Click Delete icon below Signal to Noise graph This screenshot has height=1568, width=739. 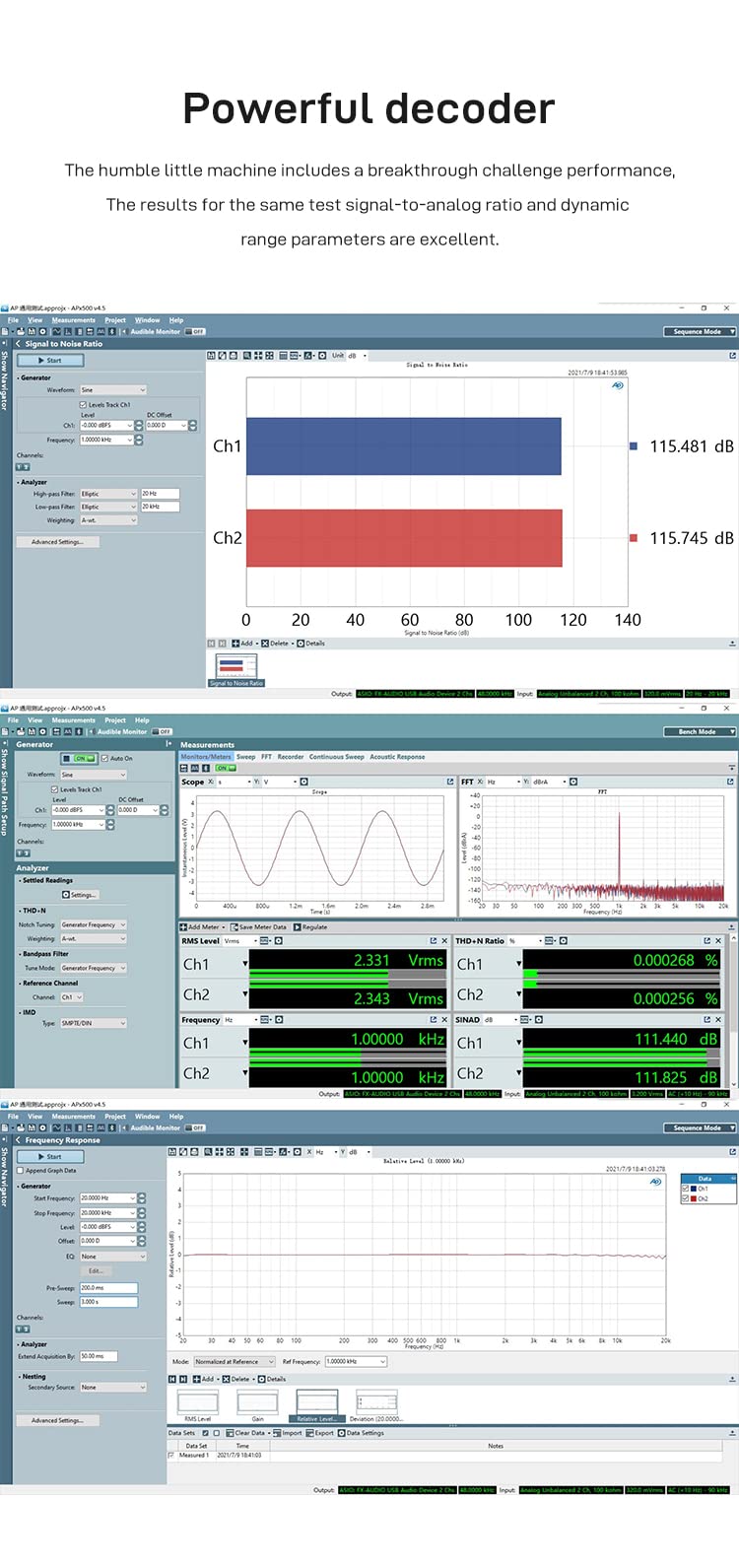[x=265, y=644]
